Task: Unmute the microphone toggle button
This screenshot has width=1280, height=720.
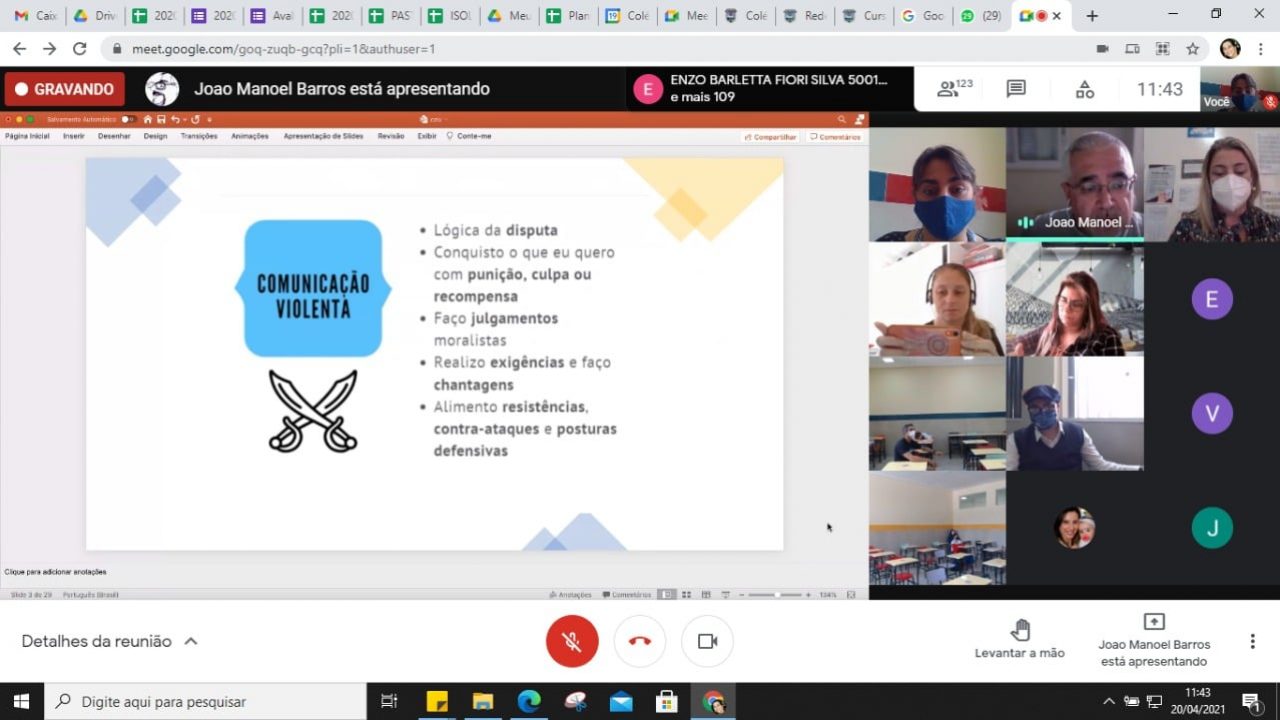Action: pos(572,641)
